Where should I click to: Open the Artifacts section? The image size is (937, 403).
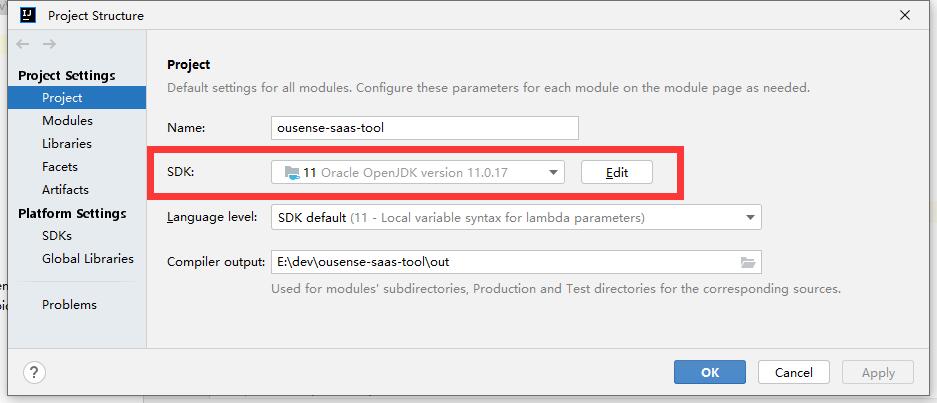[x=65, y=190]
